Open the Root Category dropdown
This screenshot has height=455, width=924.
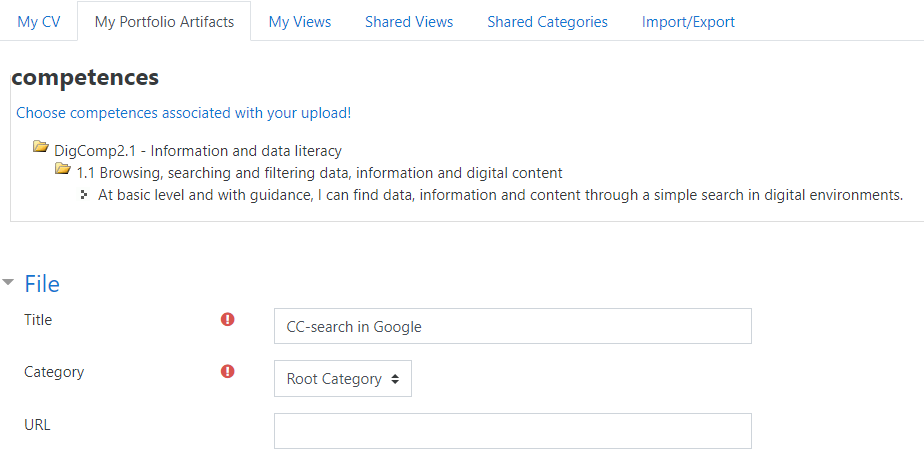click(342, 378)
